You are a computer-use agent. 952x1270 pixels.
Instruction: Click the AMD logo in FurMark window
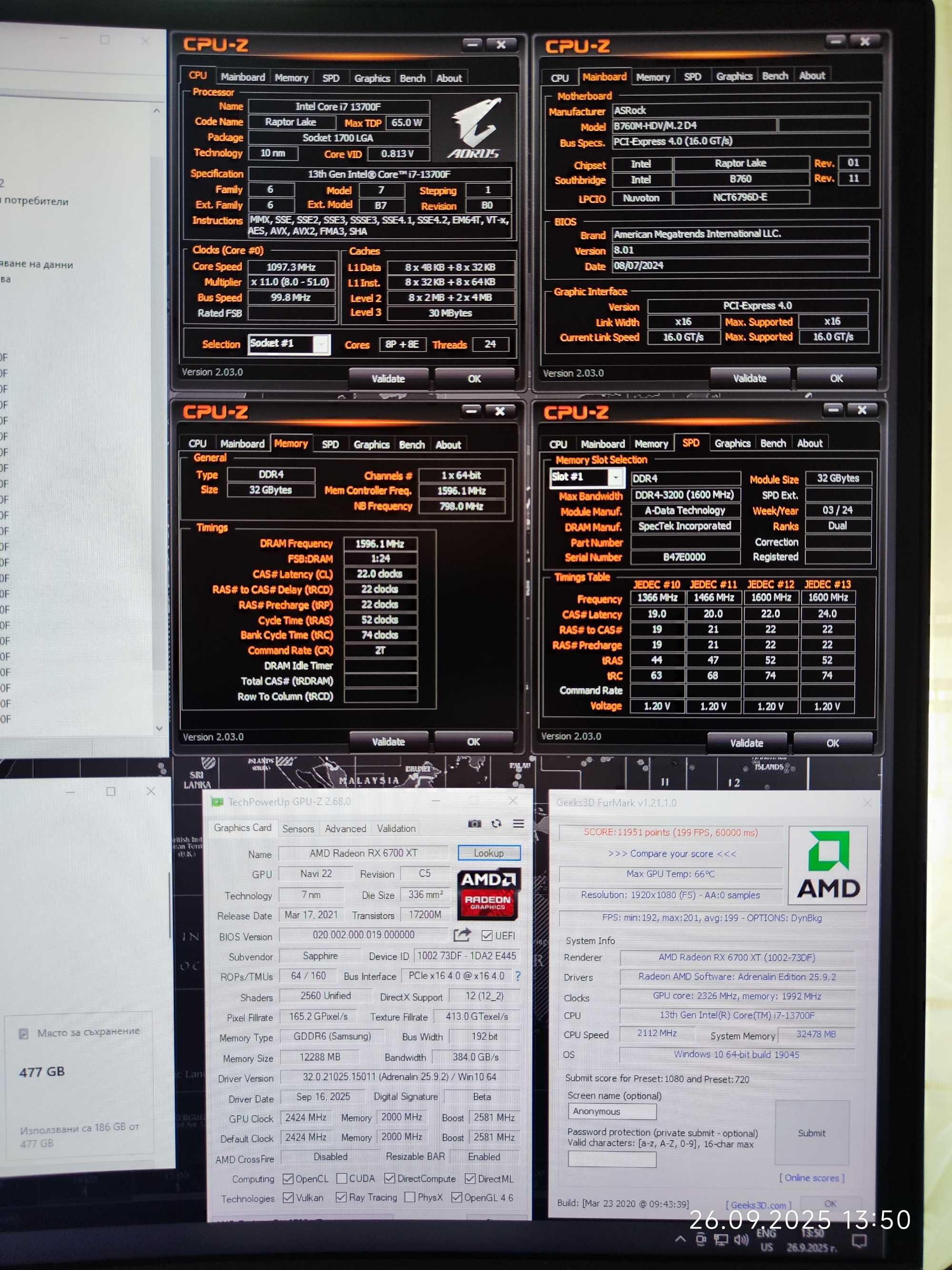click(827, 865)
